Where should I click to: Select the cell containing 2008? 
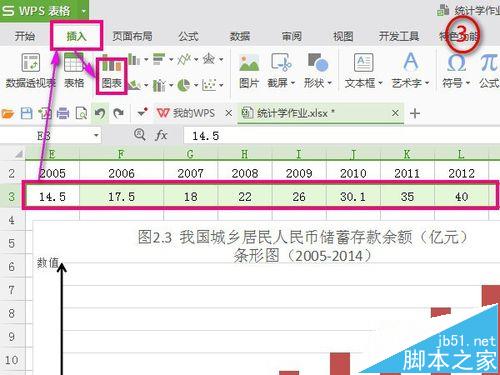pyautogui.click(x=245, y=173)
